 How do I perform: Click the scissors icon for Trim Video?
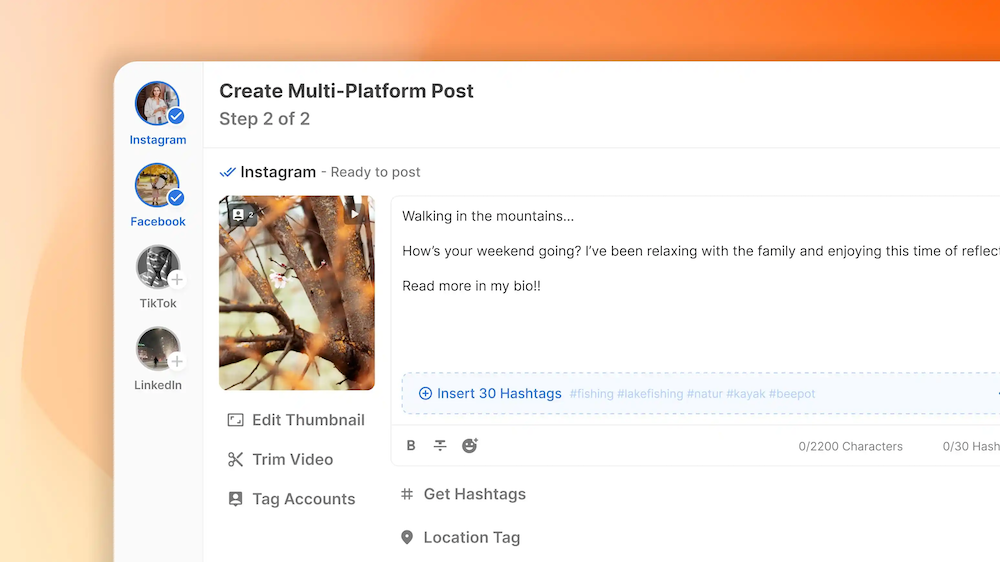tap(236, 460)
